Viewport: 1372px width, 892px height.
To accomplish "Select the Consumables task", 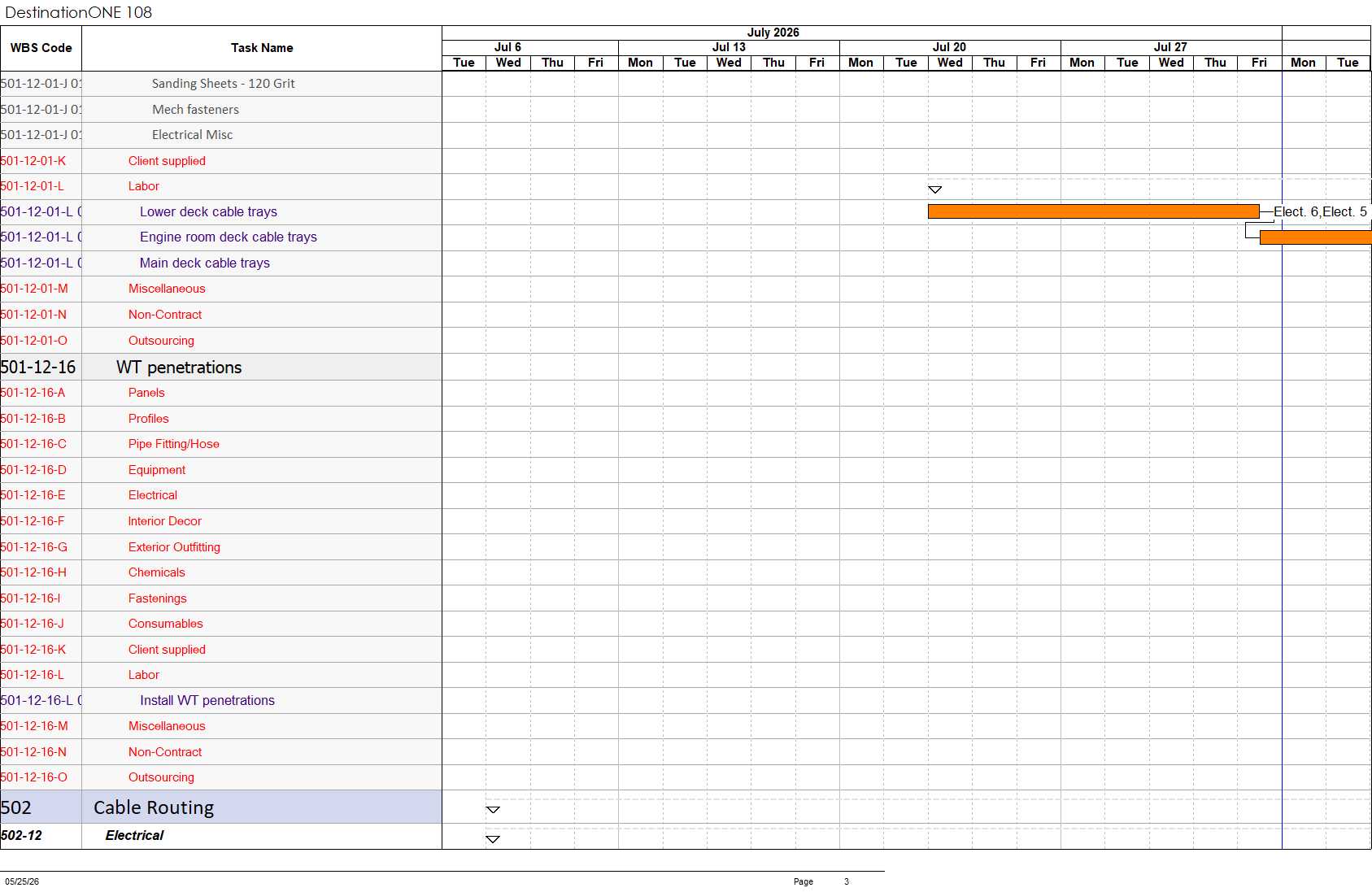I will 166,624.
